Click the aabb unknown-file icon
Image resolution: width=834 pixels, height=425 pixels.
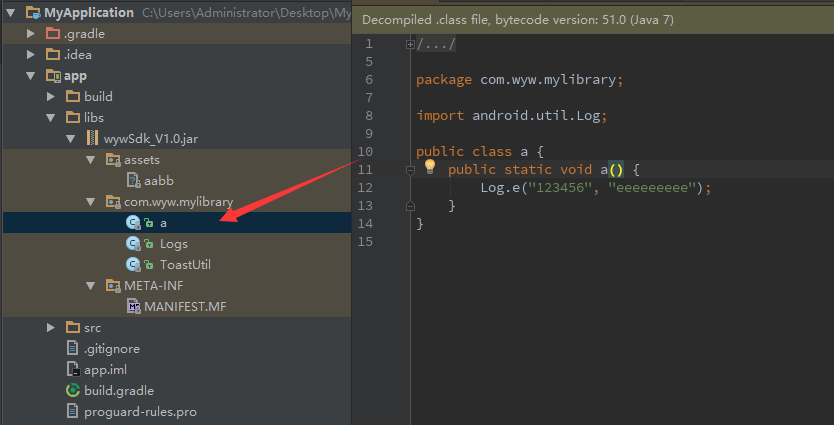point(134,180)
